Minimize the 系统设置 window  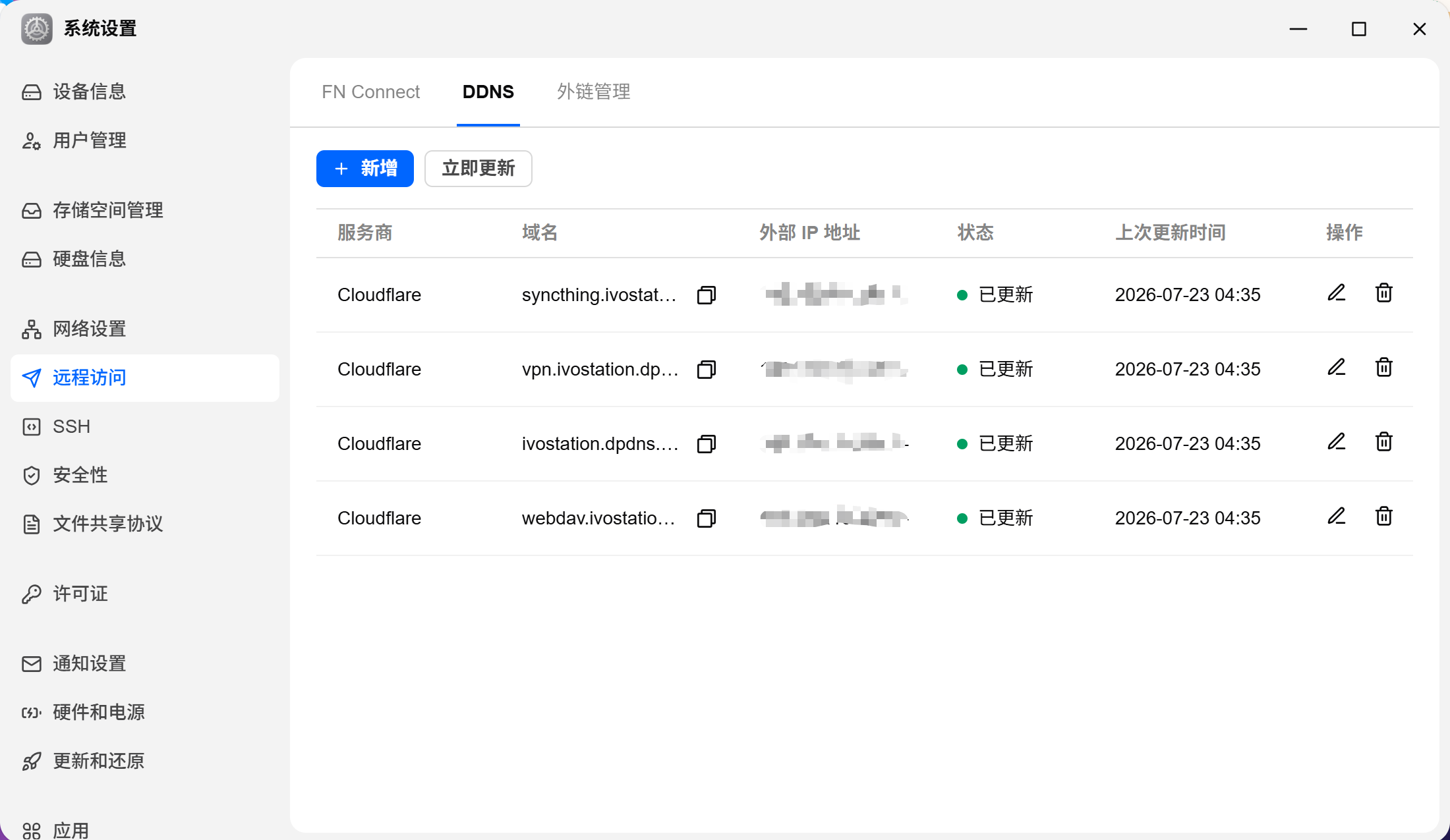[1298, 29]
